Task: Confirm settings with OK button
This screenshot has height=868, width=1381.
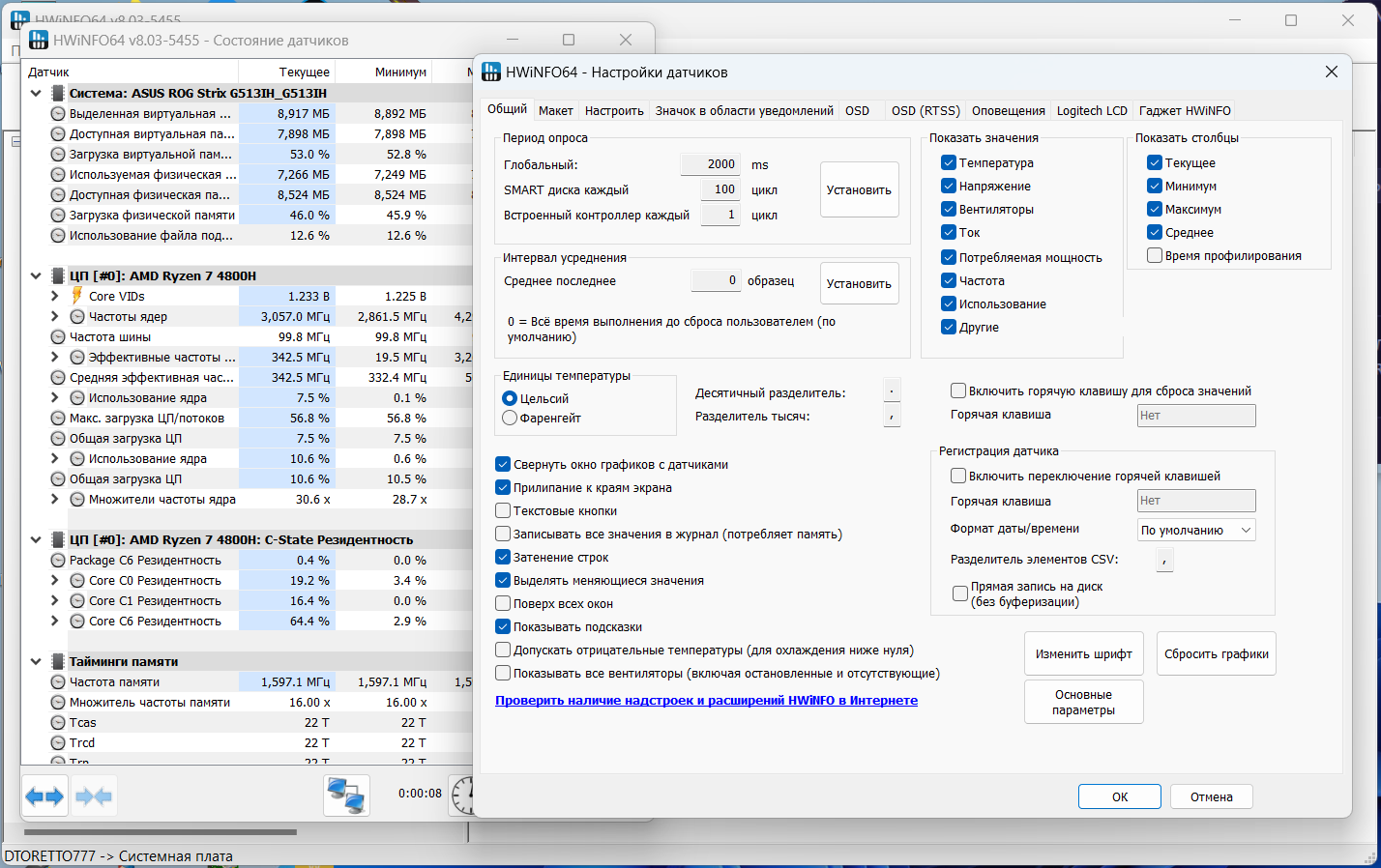Action: tap(1120, 797)
